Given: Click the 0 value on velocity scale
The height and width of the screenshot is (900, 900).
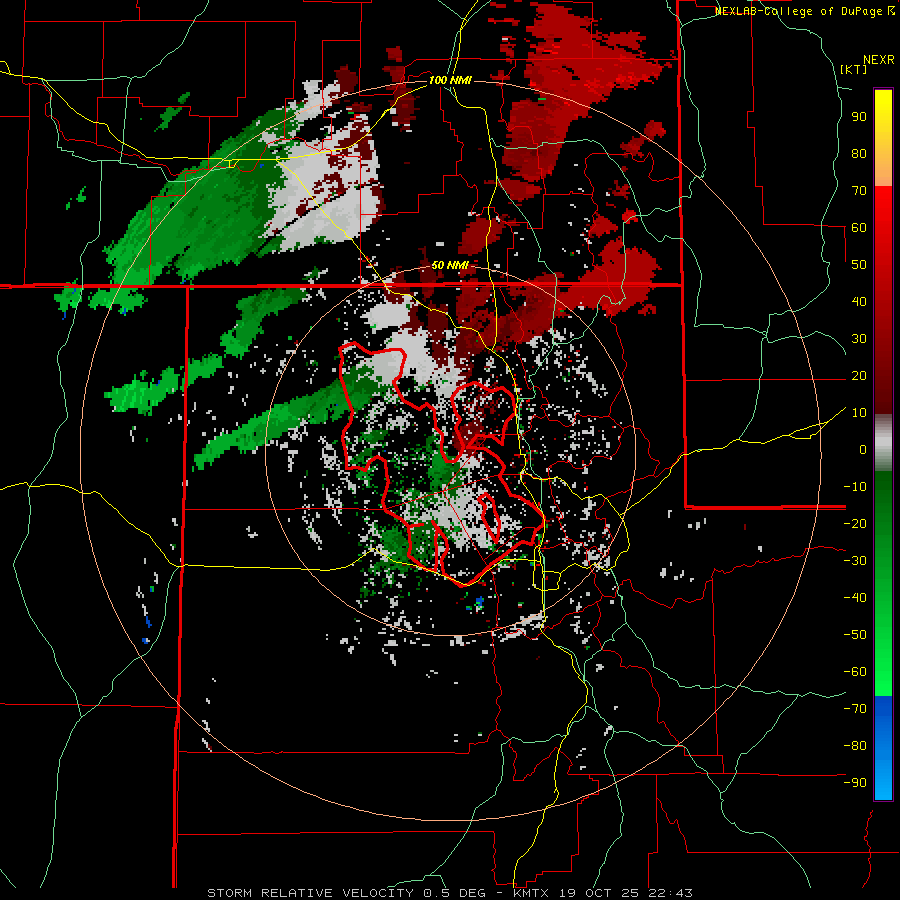Looking at the screenshot, I should pyautogui.click(x=863, y=449).
